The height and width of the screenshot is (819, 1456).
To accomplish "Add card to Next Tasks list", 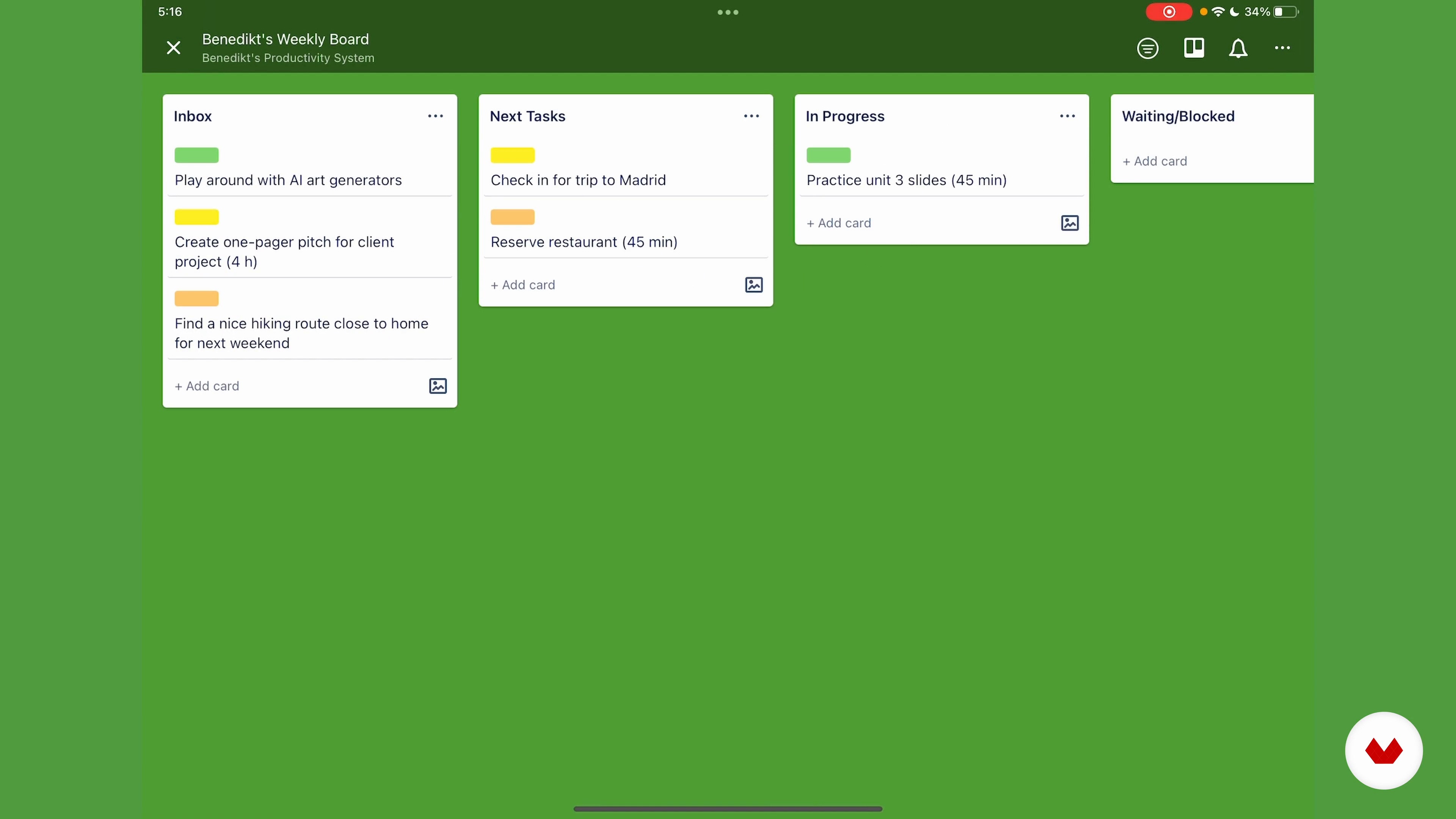I will 523,285.
